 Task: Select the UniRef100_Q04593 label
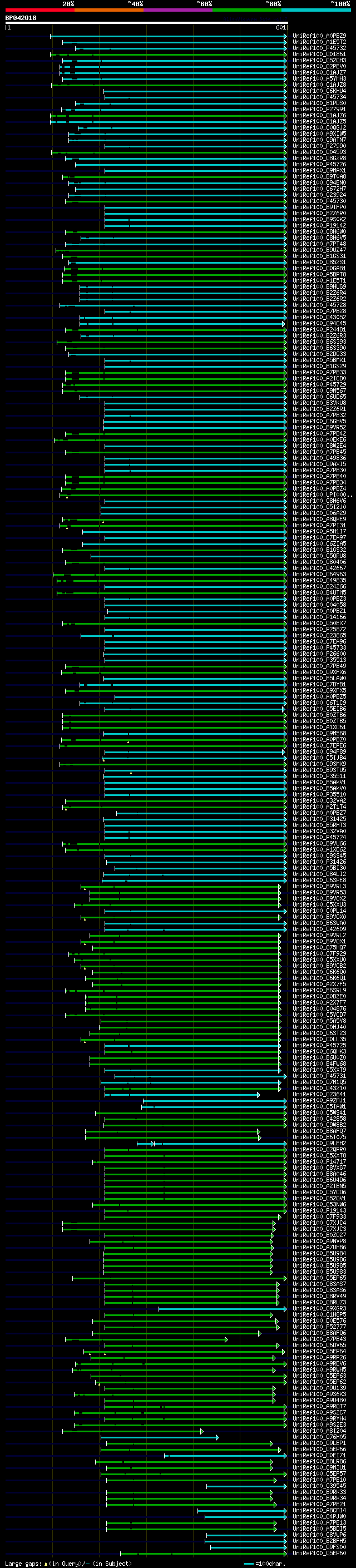(319, 152)
